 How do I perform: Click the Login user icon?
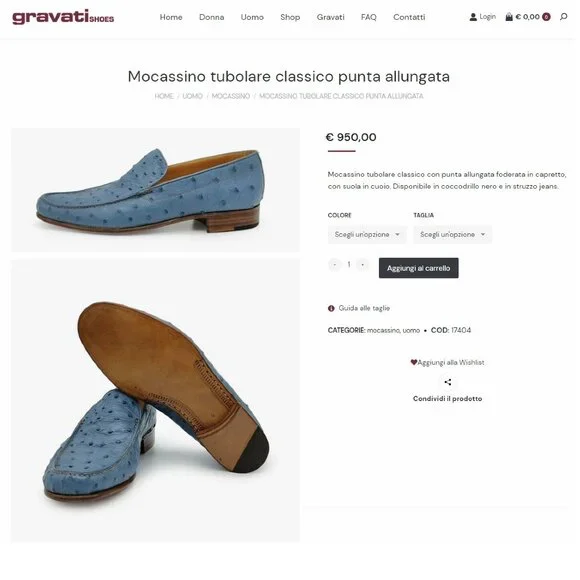click(x=473, y=17)
